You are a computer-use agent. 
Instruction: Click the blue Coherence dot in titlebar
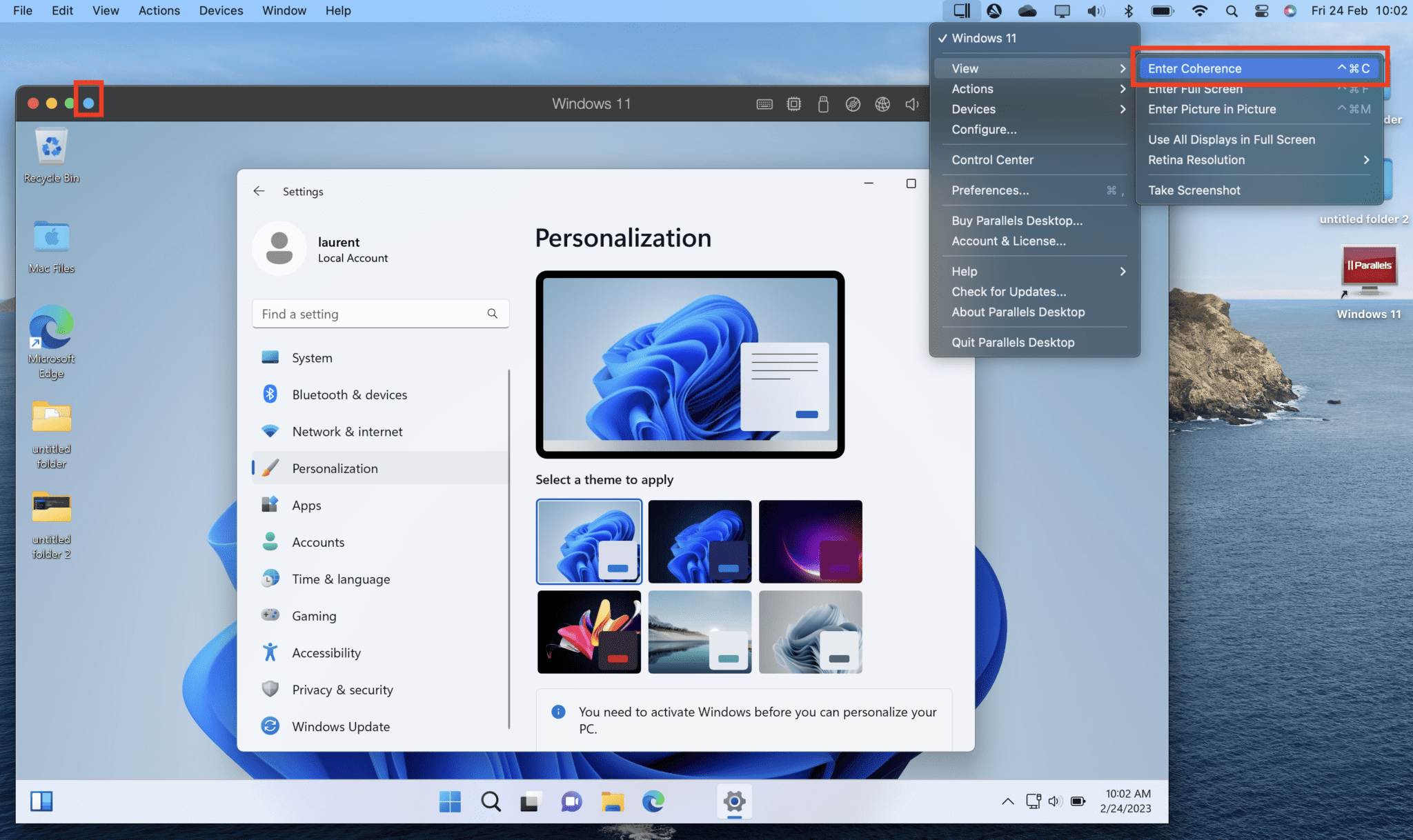click(88, 103)
